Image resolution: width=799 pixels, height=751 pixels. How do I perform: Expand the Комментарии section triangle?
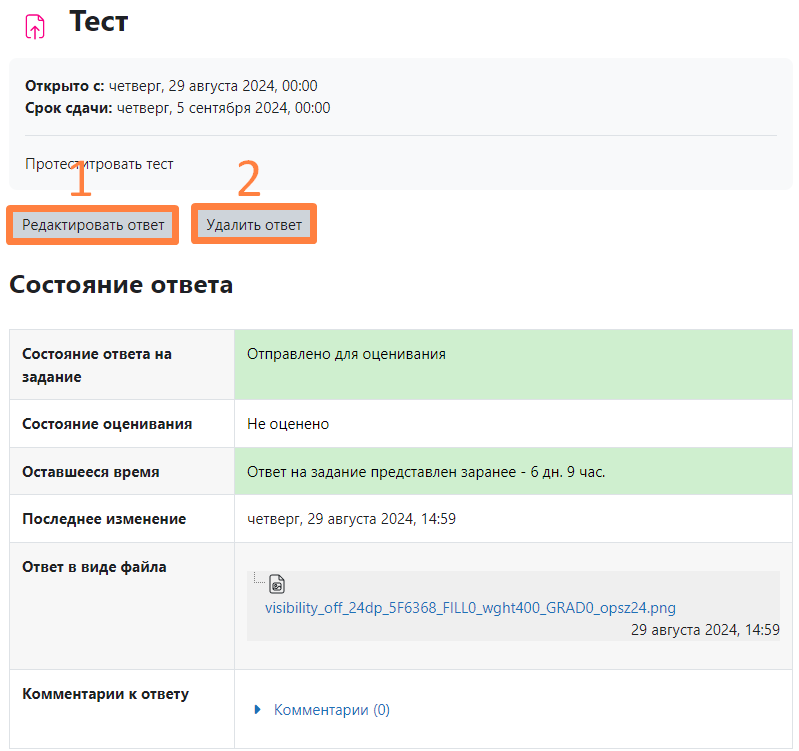click(259, 710)
